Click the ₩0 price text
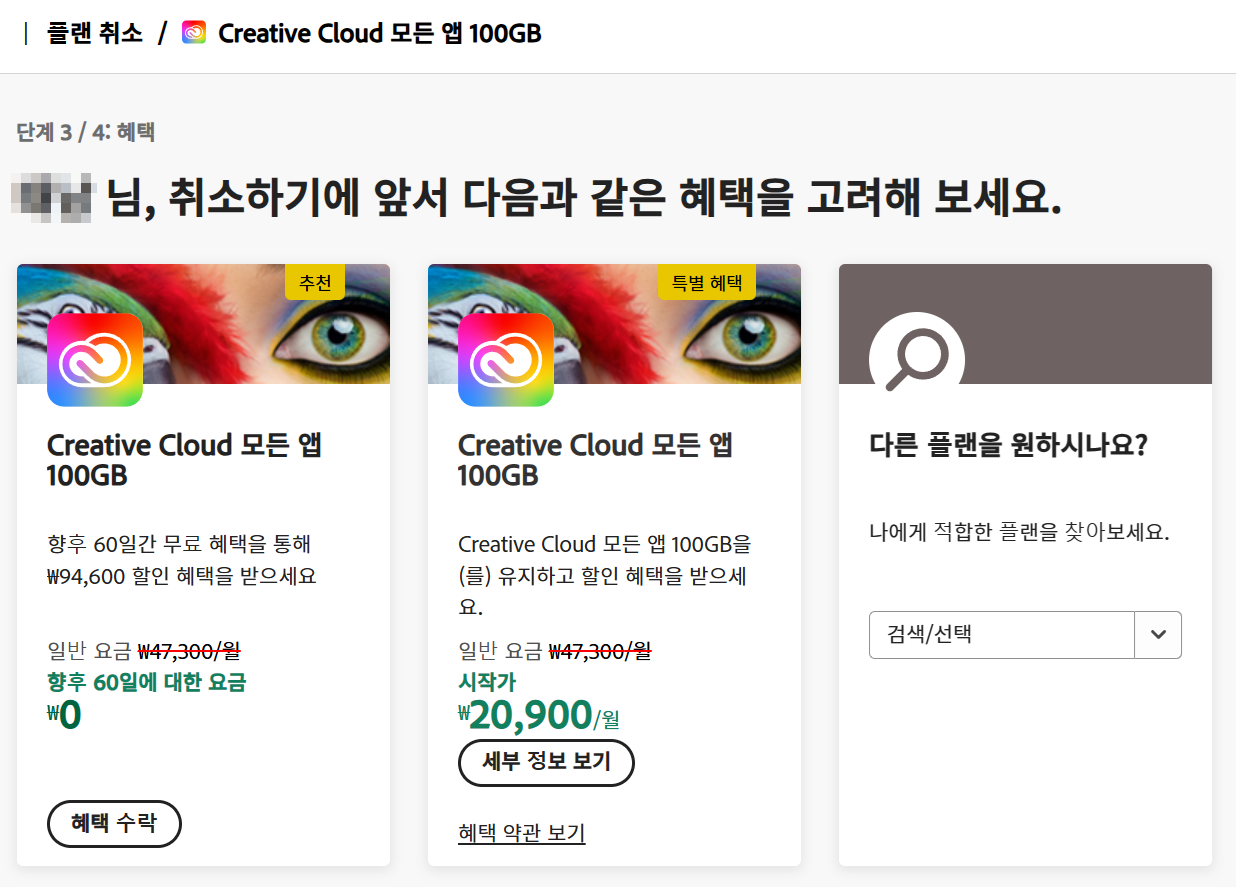Viewport: 1236px width, 887px height. coord(64,716)
